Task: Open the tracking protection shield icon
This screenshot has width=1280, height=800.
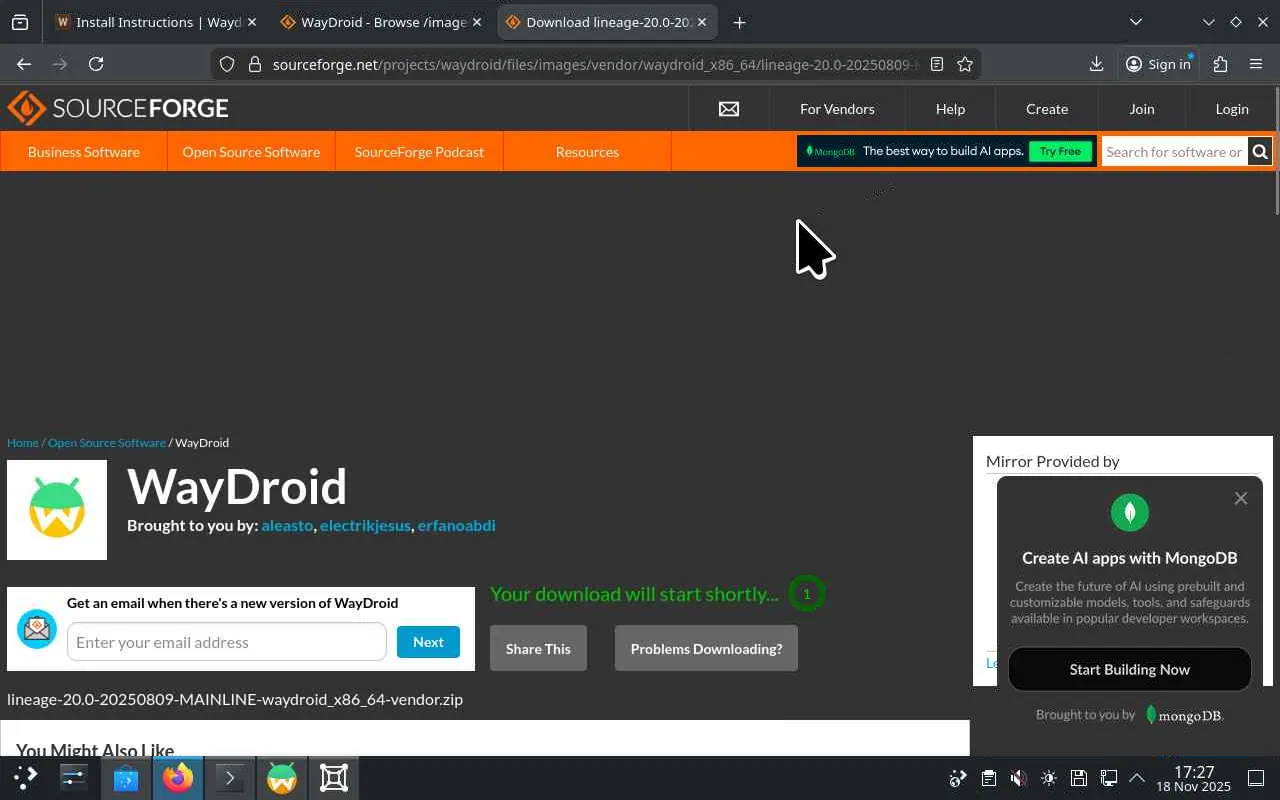Action: click(227, 64)
